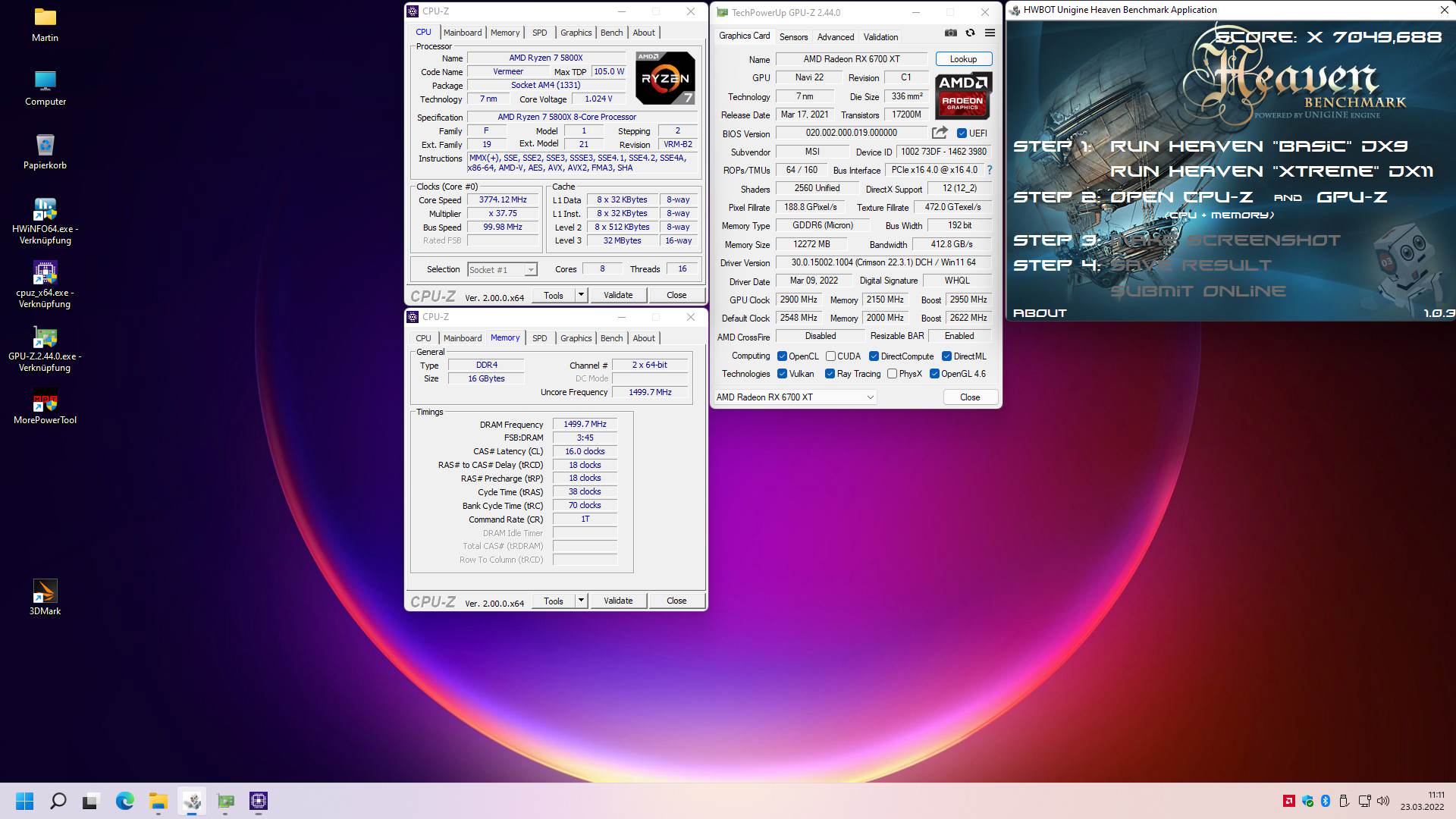Toggle the Ray Tracing checkbox
The image size is (1456, 819).
[x=830, y=374]
